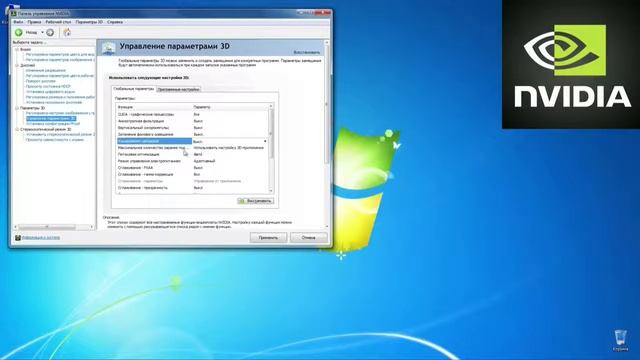This screenshot has height=360, width=640.
Task: Select Изменение разрешения in the tree
Action: [x=46, y=71]
